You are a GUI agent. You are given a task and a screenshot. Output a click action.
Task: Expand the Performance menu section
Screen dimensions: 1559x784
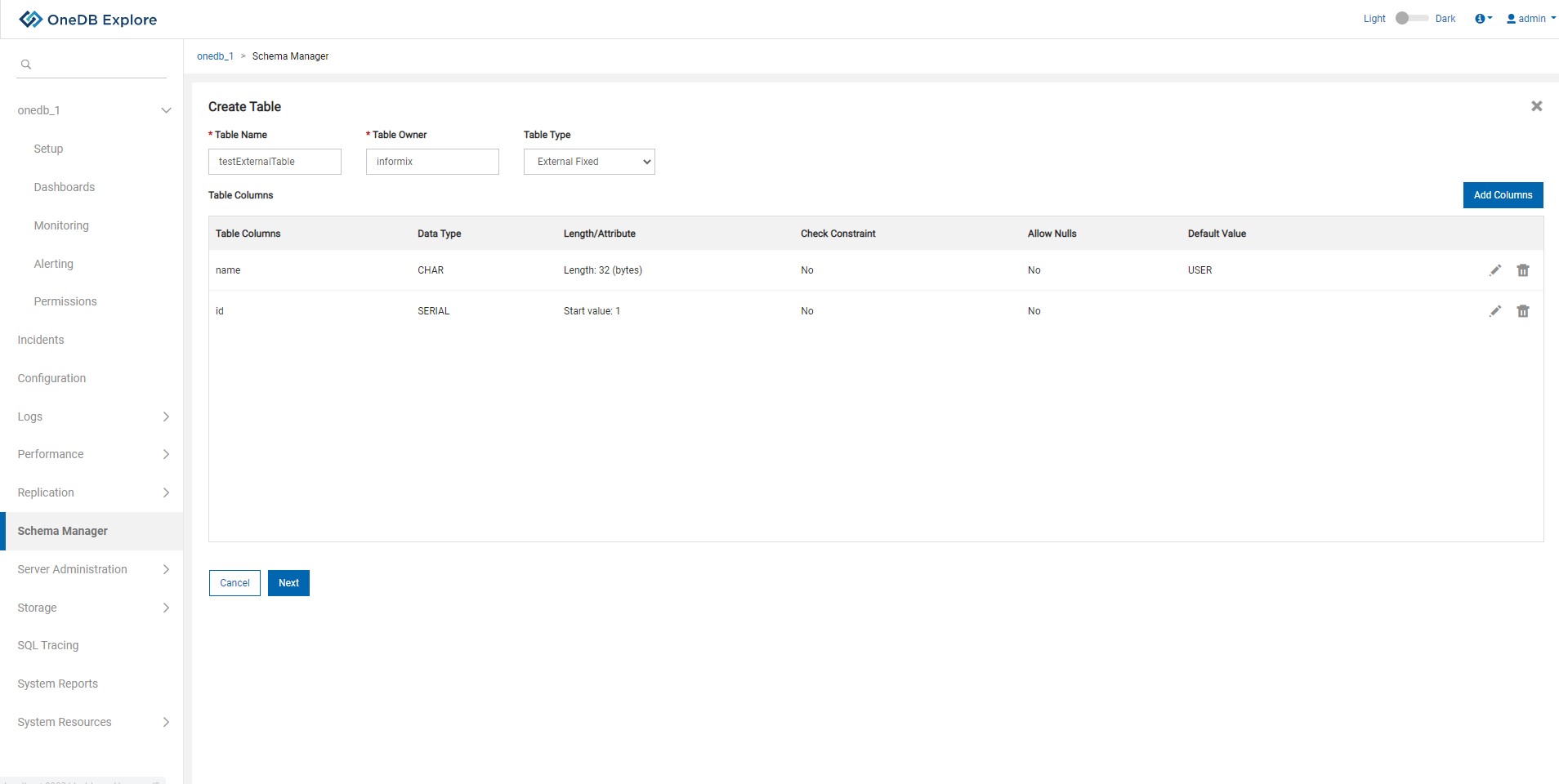pos(166,454)
